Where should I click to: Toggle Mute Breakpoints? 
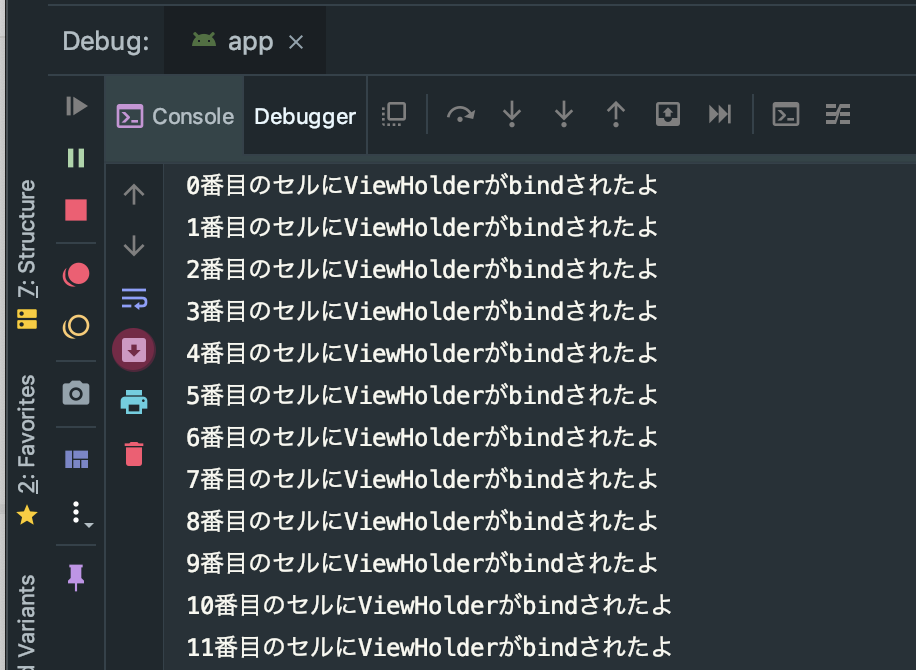click(x=76, y=325)
